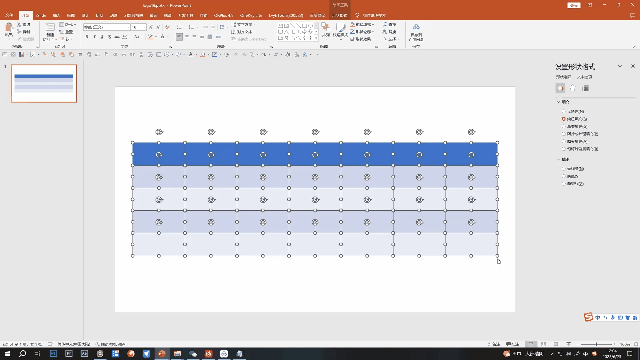This screenshot has height=360, width=640.
Task: Click the Windows Start button
Action: pyautogui.click(x=7, y=353)
